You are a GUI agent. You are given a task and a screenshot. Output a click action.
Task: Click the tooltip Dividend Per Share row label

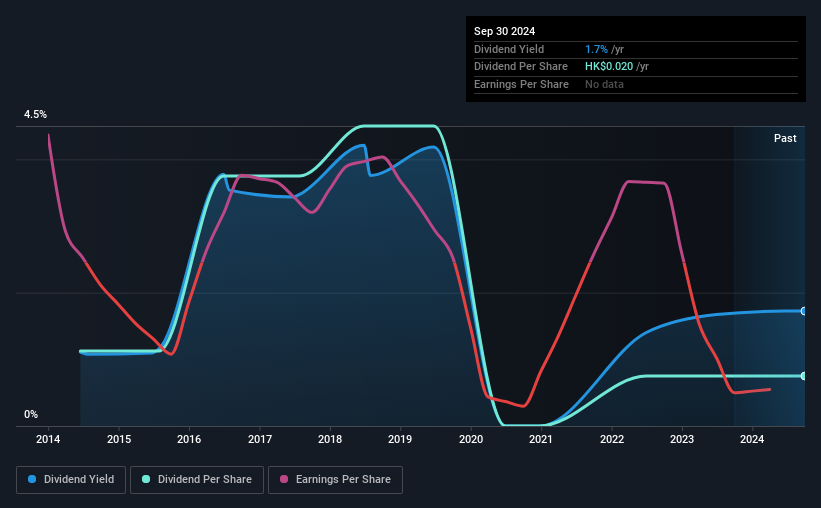tap(520, 67)
